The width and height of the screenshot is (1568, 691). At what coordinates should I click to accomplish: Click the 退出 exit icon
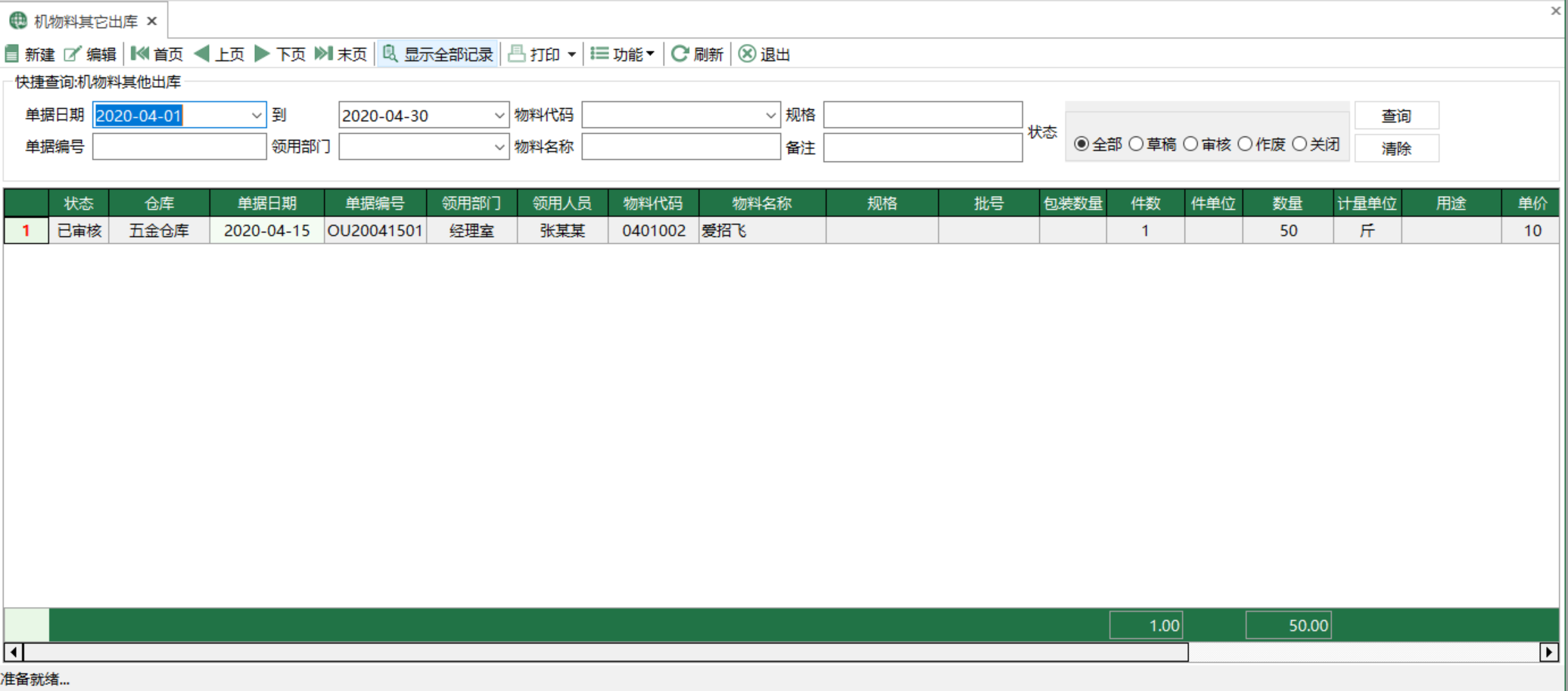pyautogui.click(x=747, y=54)
